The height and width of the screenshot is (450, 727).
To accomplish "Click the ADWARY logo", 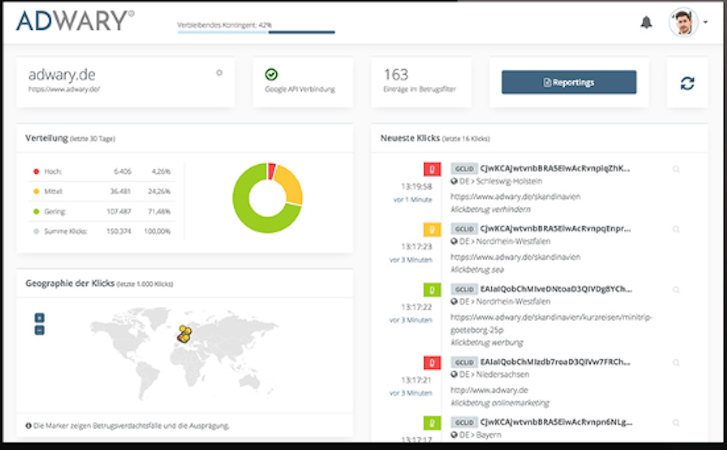I will (x=75, y=21).
